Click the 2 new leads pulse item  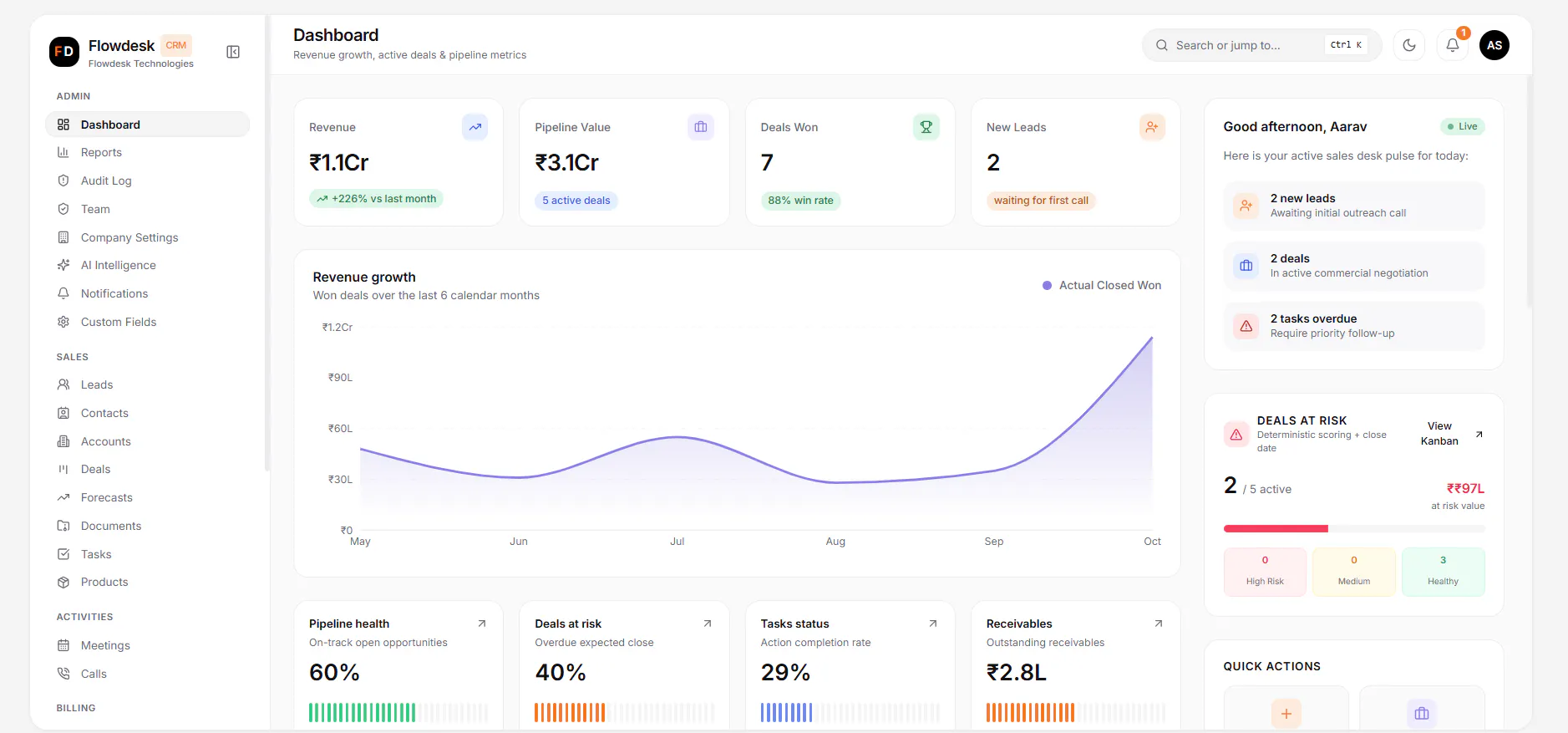click(x=1354, y=206)
